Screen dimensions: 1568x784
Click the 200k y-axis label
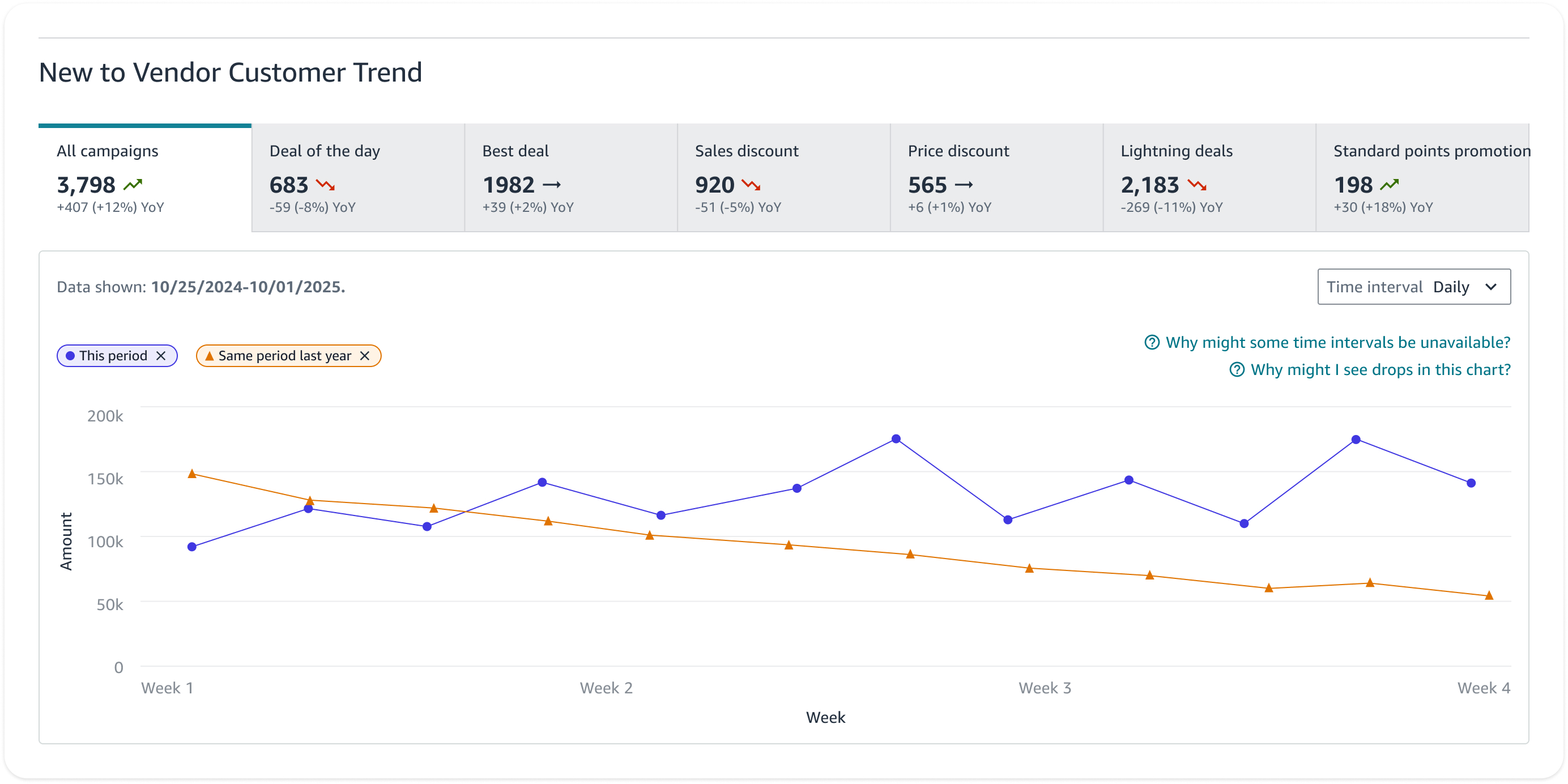pos(105,416)
